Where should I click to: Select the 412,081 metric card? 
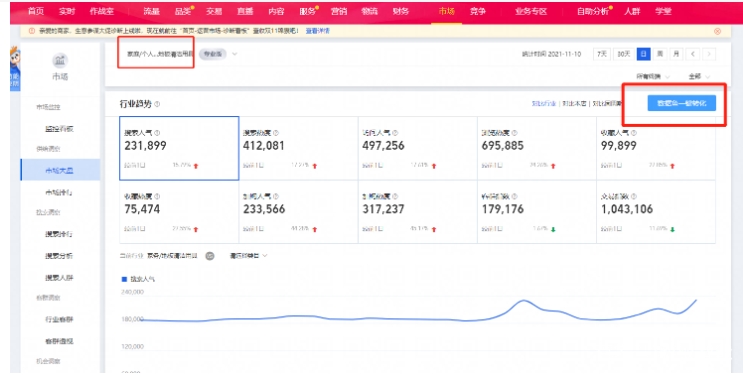[x=299, y=148]
